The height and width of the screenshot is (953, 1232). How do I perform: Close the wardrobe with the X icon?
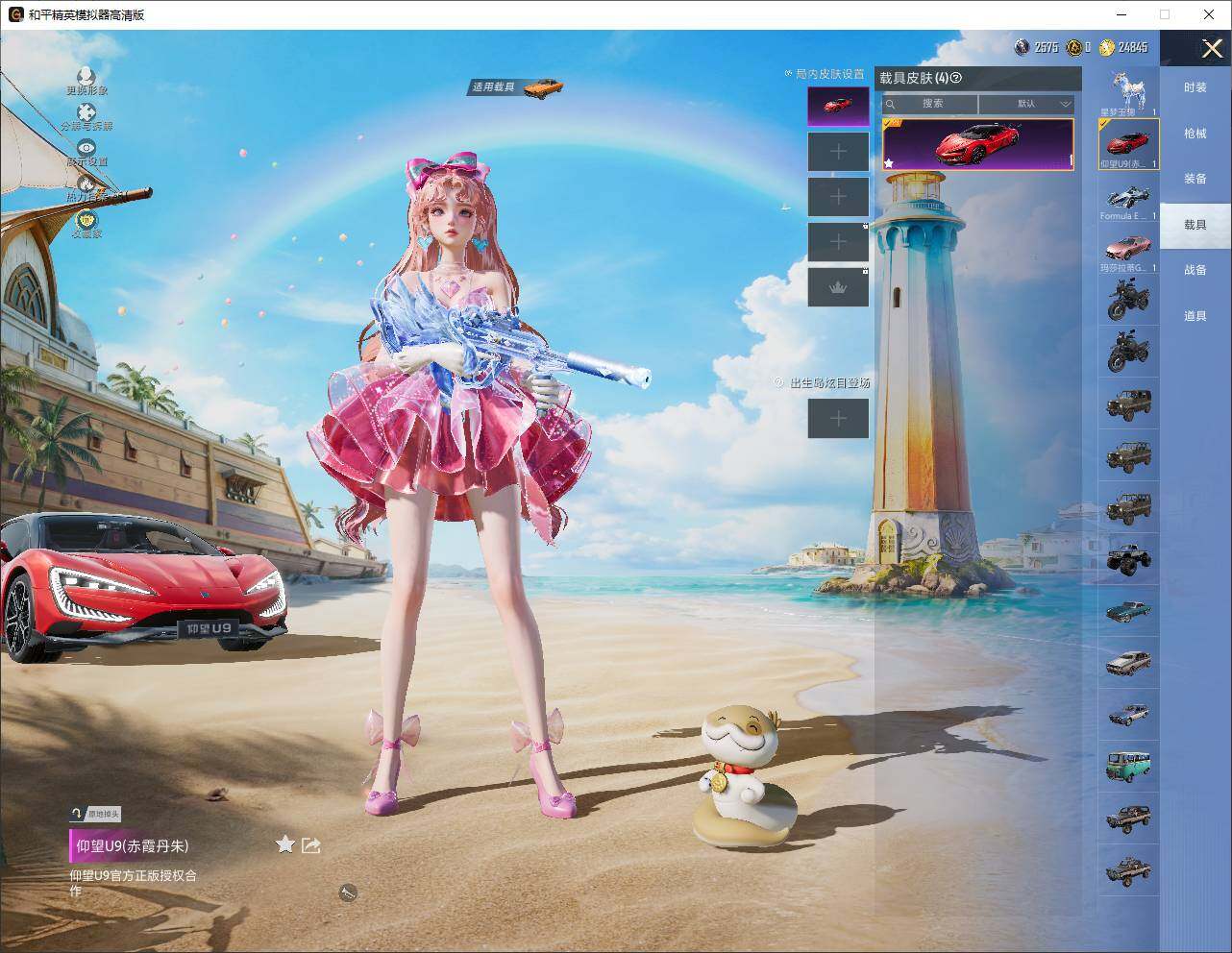1212,48
